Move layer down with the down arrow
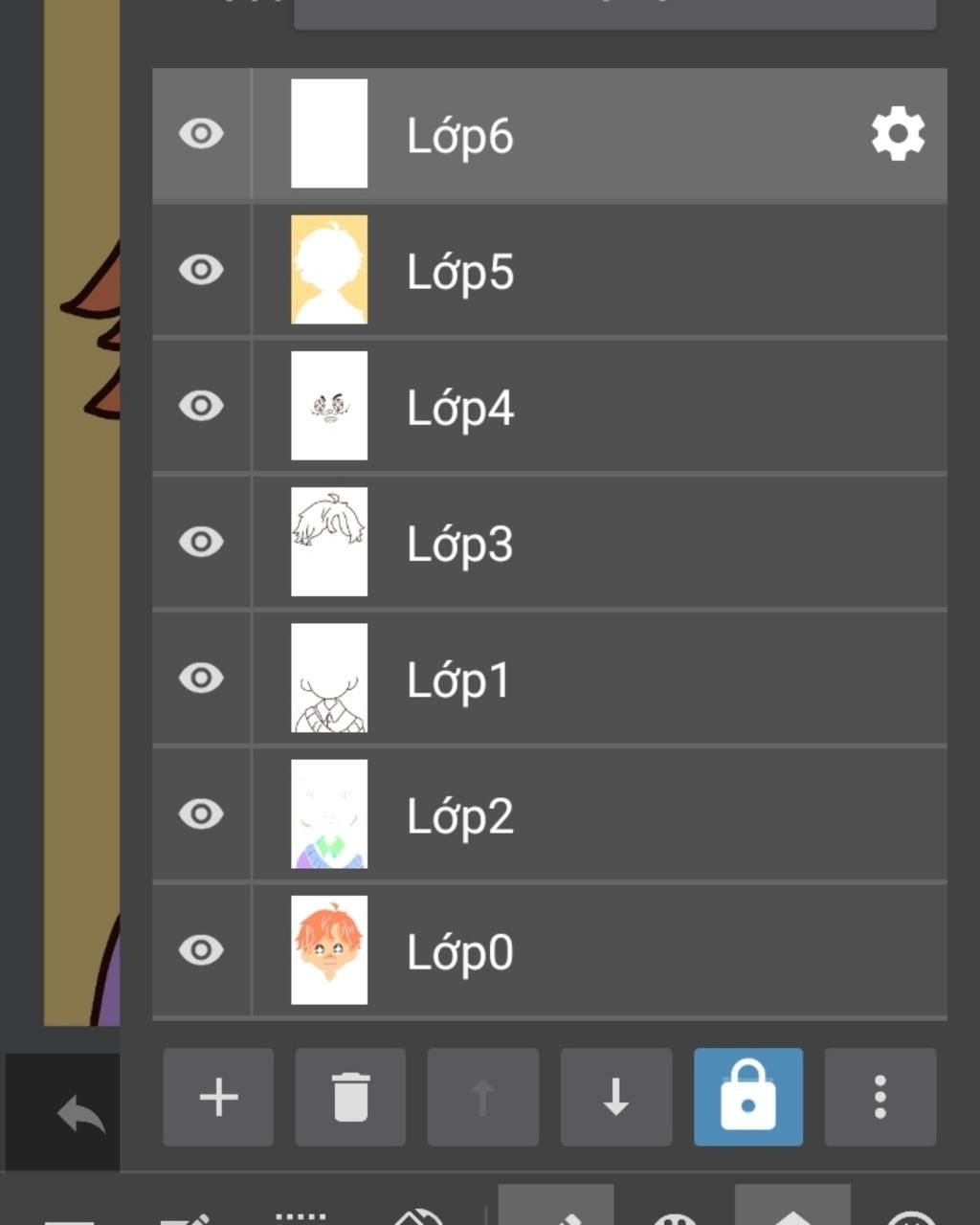The height and width of the screenshot is (1225, 980). click(615, 1097)
